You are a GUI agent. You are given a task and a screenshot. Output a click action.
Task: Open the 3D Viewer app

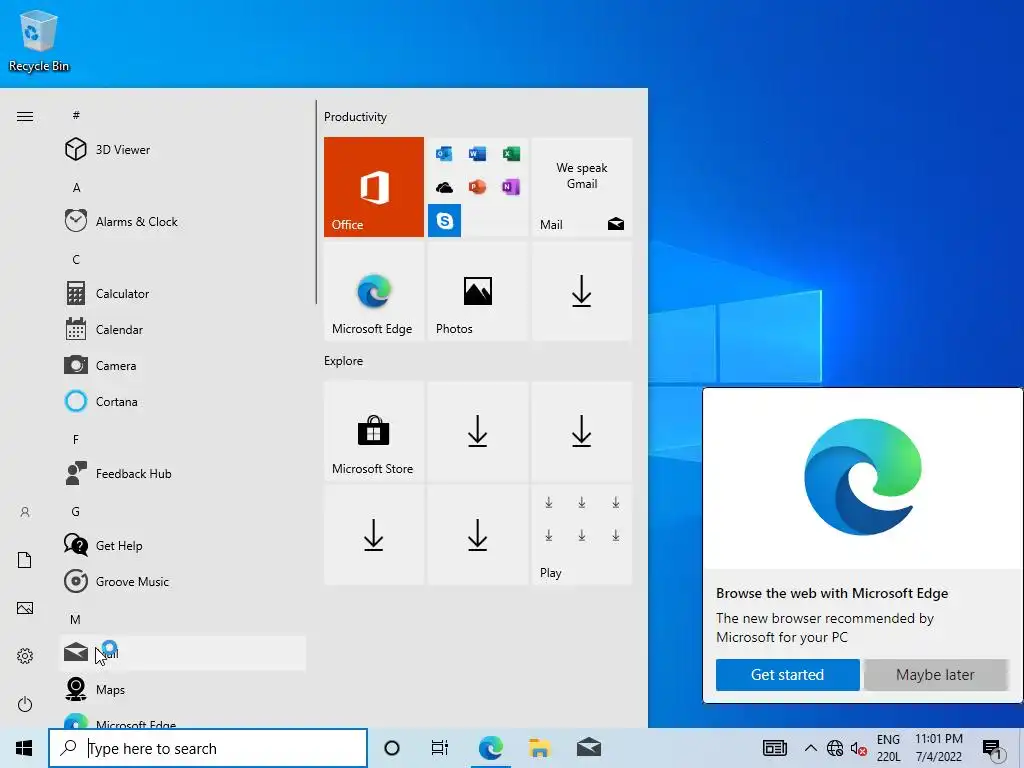click(182, 150)
